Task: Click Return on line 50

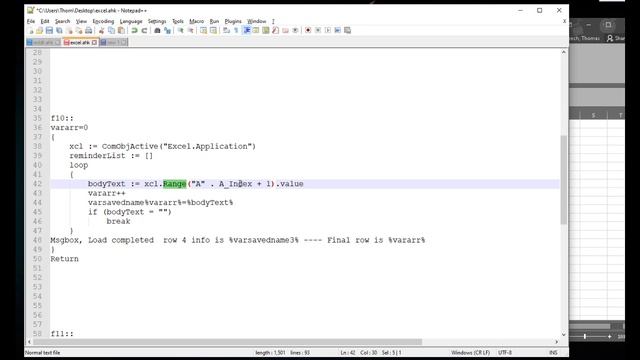Action: pos(64,259)
